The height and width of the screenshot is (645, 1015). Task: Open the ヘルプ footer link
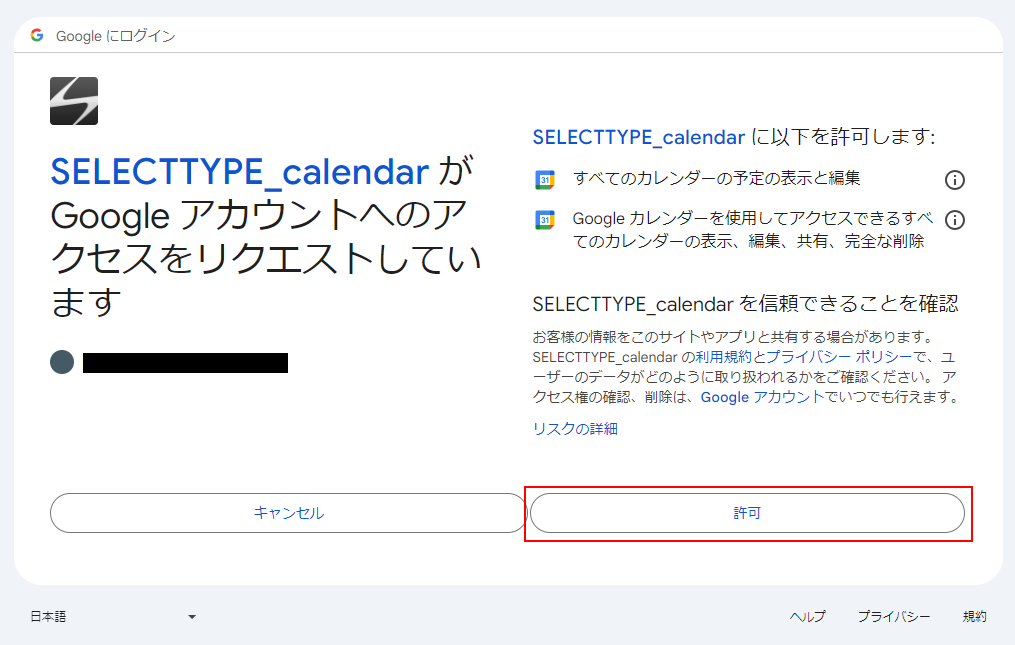pyautogui.click(x=807, y=617)
